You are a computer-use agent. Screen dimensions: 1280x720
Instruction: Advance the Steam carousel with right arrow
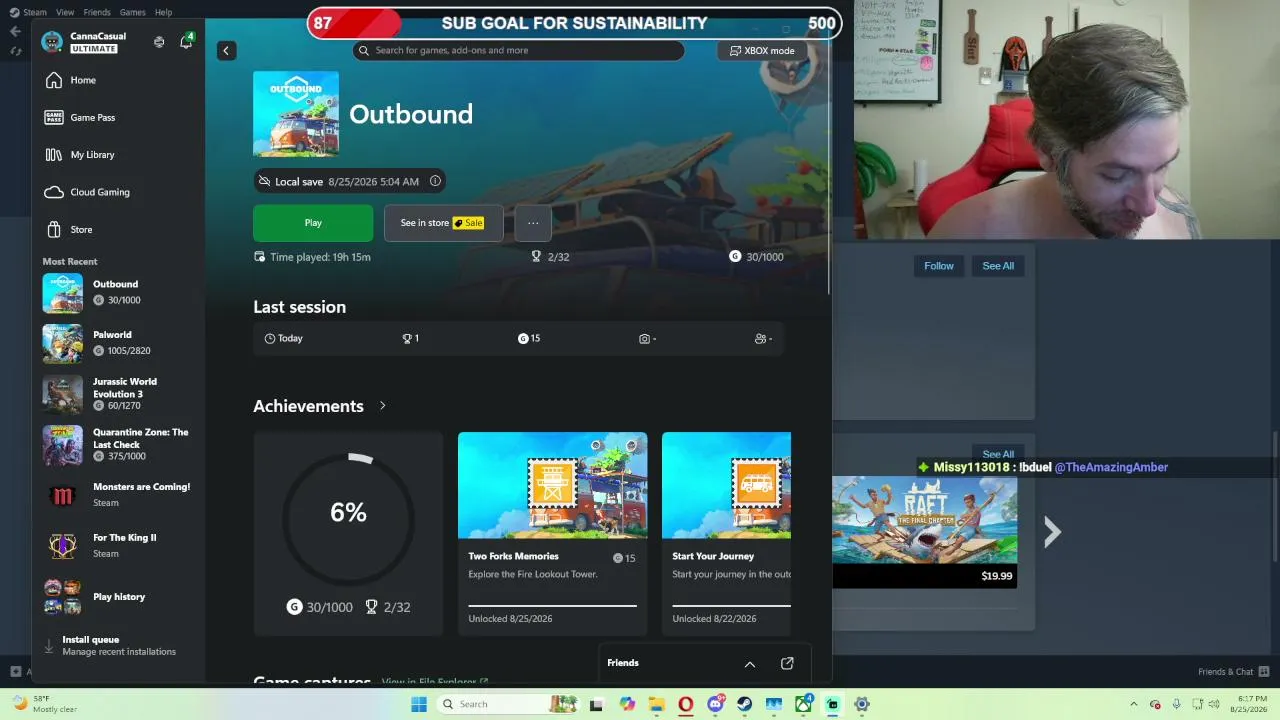(x=1052, y=532)
